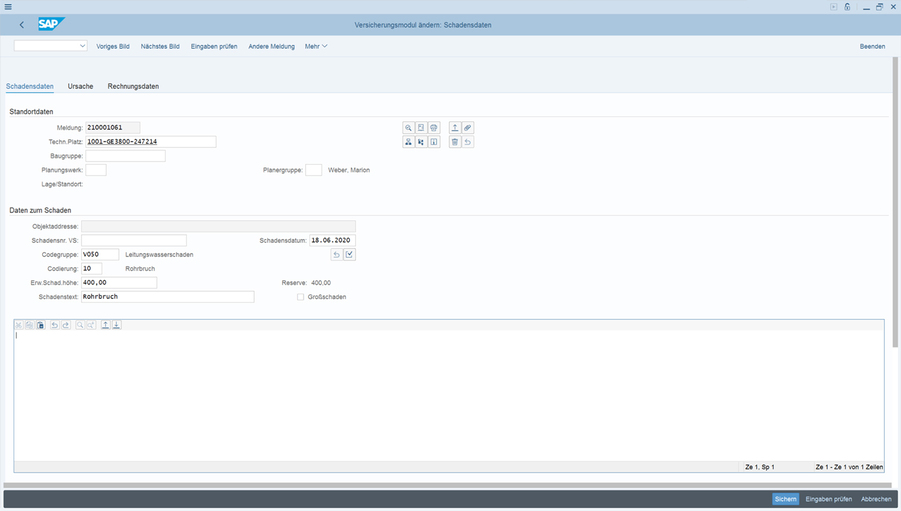Click the back arrow next to SAP logo

[22, 24]
